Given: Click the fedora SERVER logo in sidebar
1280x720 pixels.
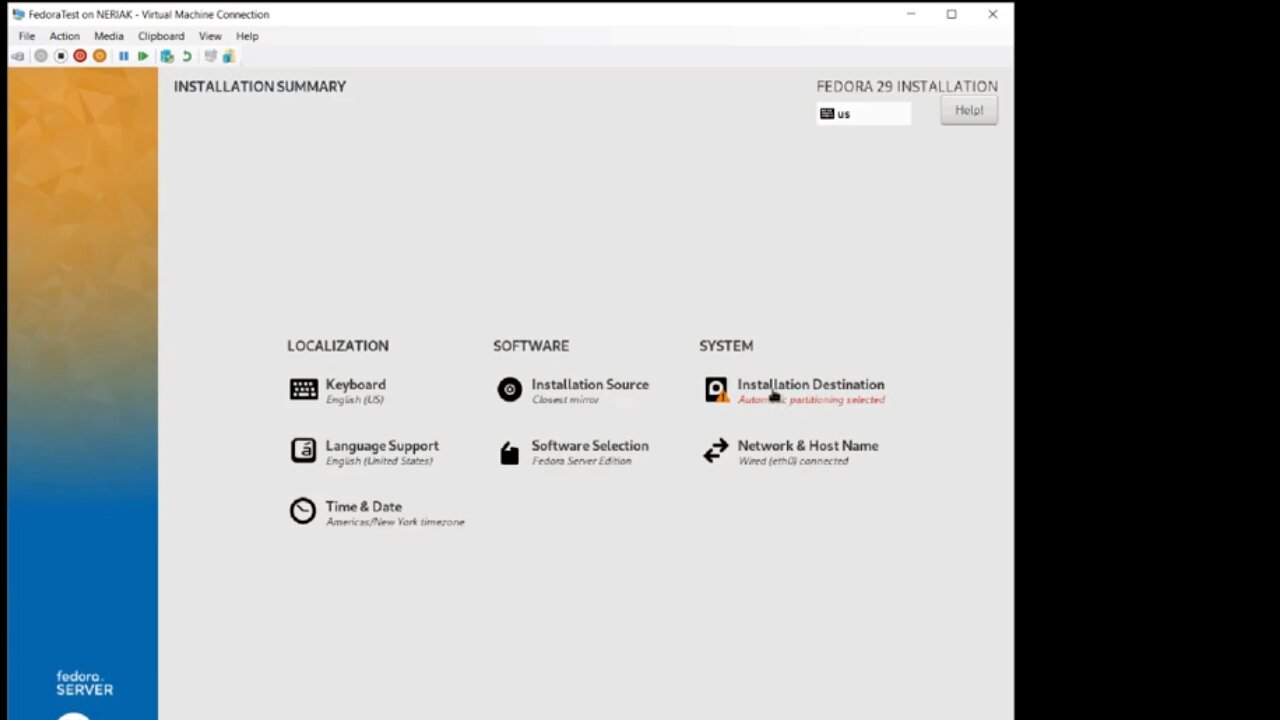Looking at the screenshot, I should coord(84,683).
